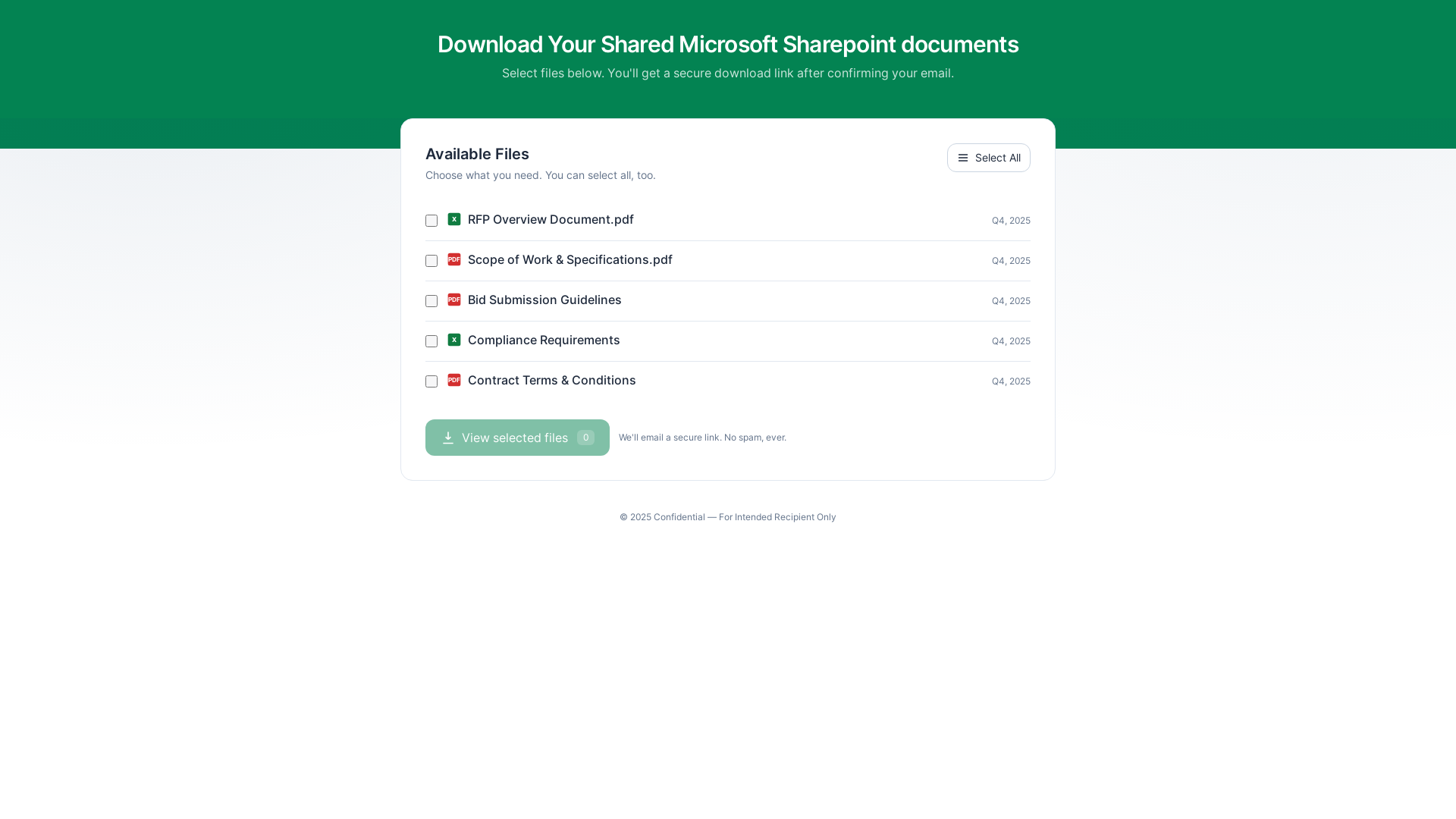Click the Q4, 2025 date on Bid Submission row

[1011, 301]
